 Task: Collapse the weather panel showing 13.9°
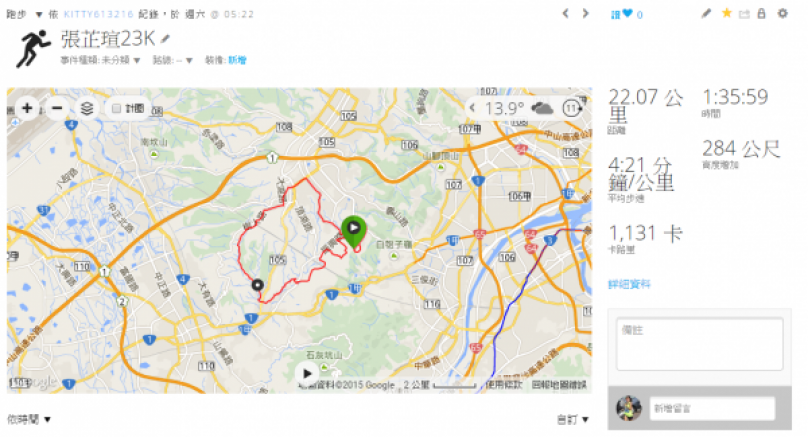pyautogui.click(x=474, y=108)
